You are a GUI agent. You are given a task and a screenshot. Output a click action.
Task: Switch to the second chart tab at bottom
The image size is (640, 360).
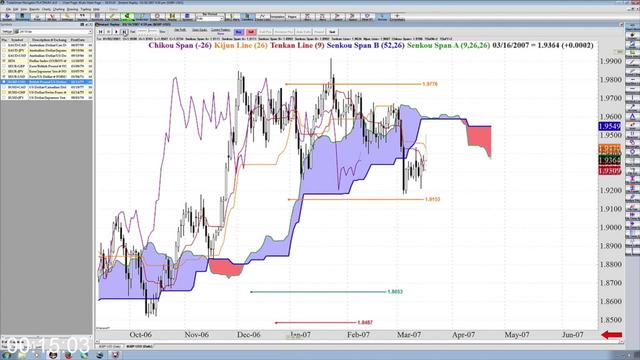click(140, 347)
